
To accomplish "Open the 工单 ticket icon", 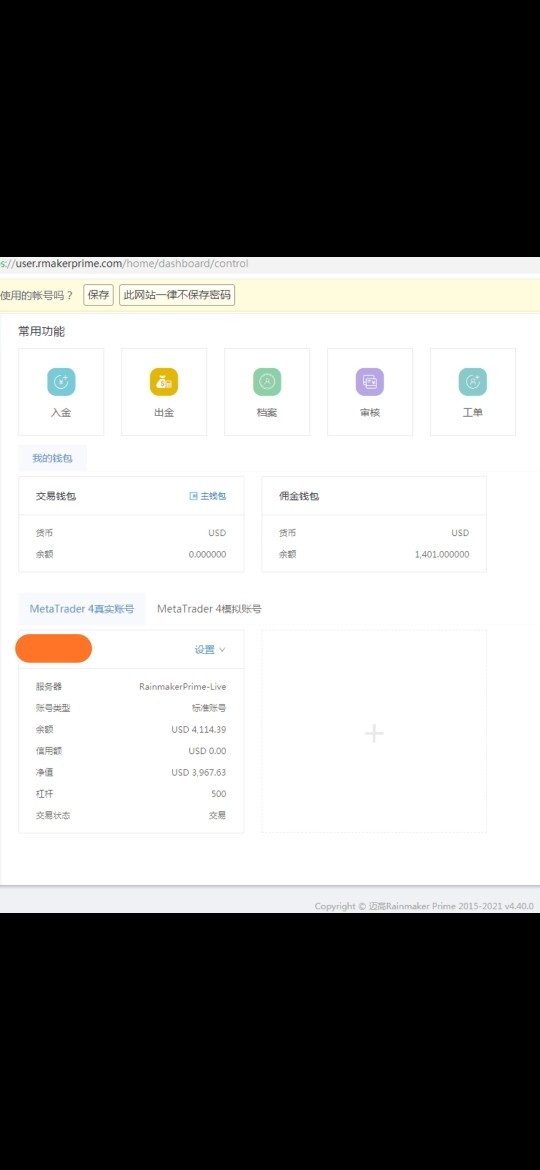I will (x=473, y=382).
